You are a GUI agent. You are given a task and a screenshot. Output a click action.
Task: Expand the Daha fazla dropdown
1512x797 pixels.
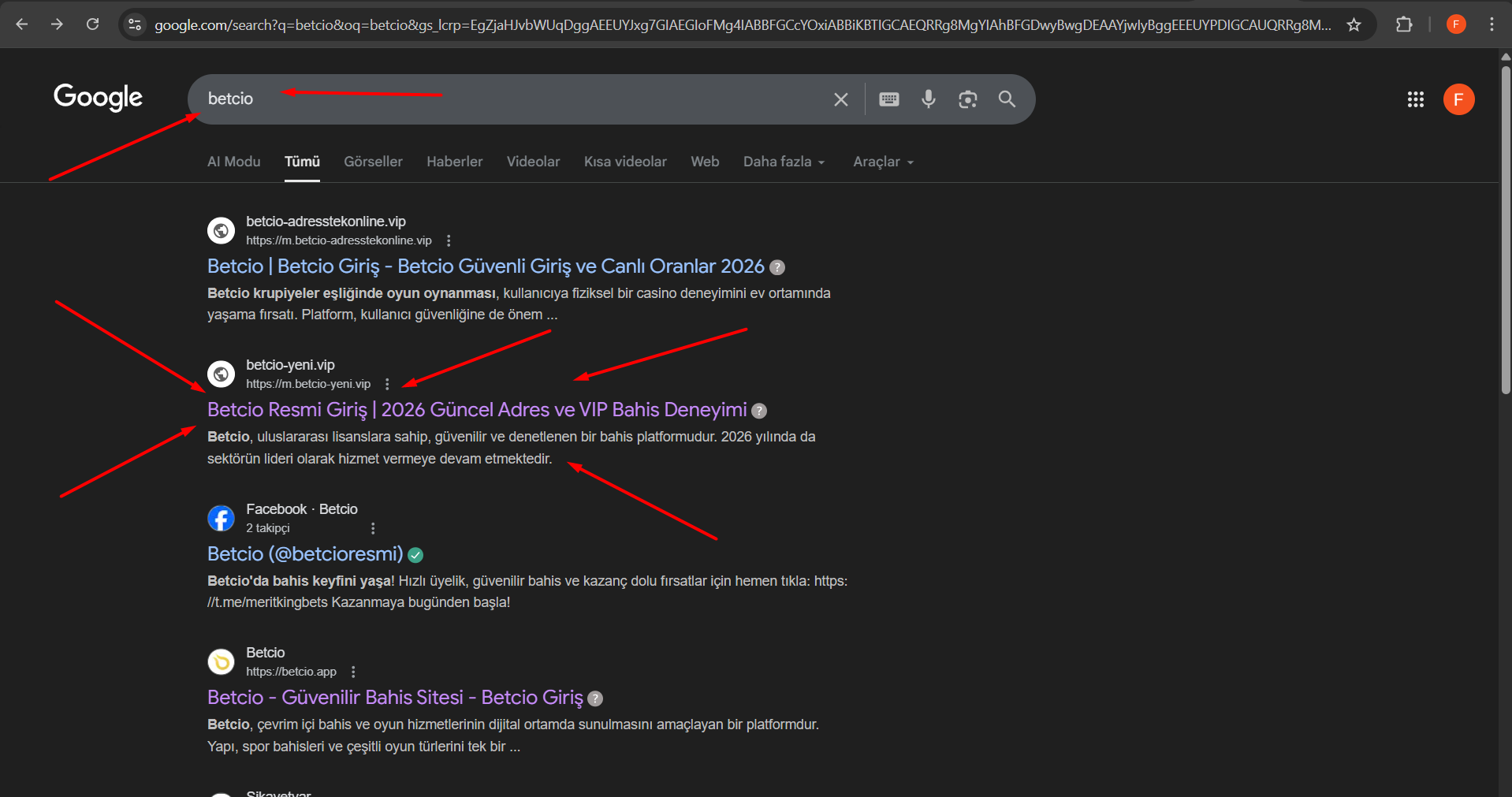coord(784,162)
